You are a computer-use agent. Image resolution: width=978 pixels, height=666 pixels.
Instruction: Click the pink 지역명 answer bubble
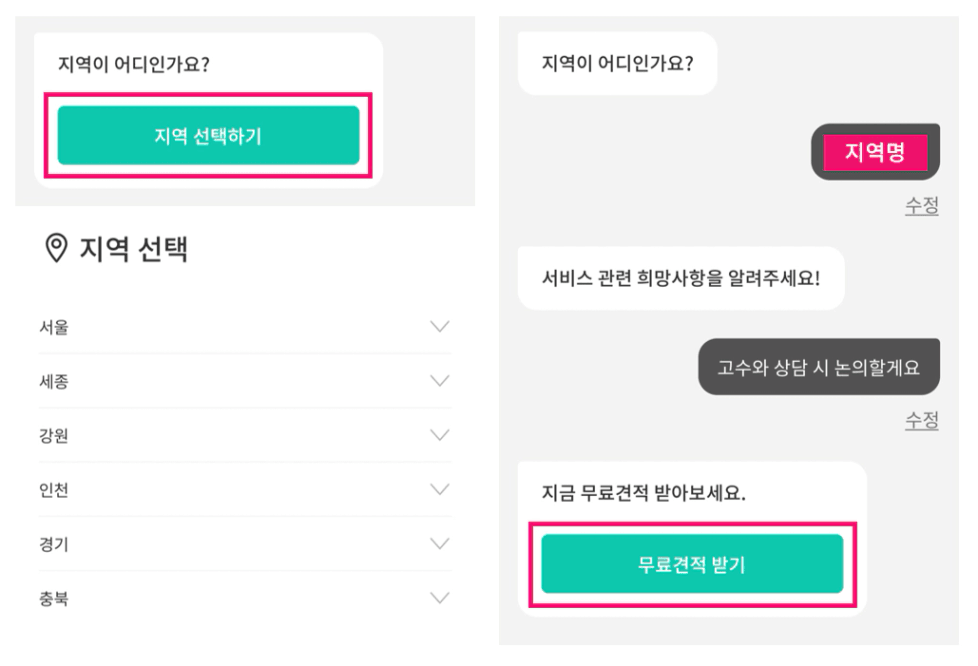(875, 152)
